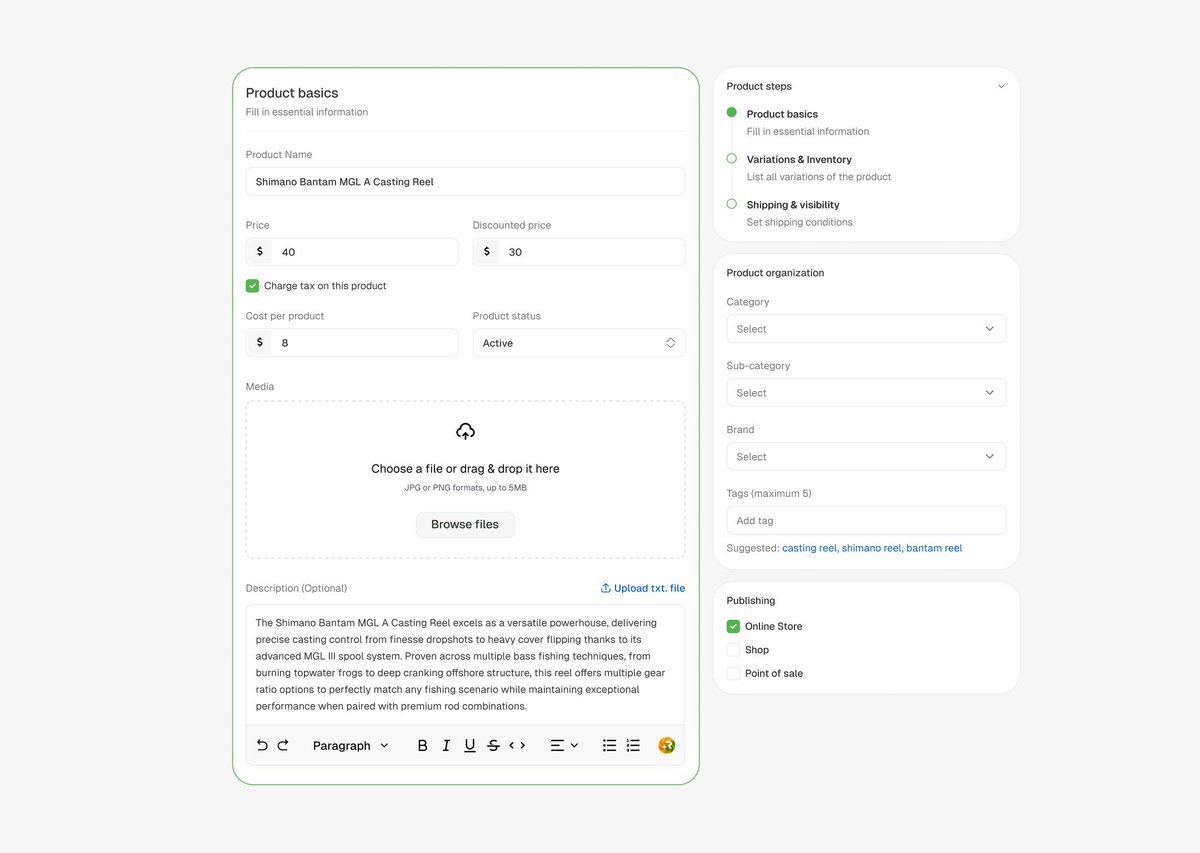This screenshot has height=853, width=1200.
Task: Click the Add tag input field
Action: click(x=866, y=521)
